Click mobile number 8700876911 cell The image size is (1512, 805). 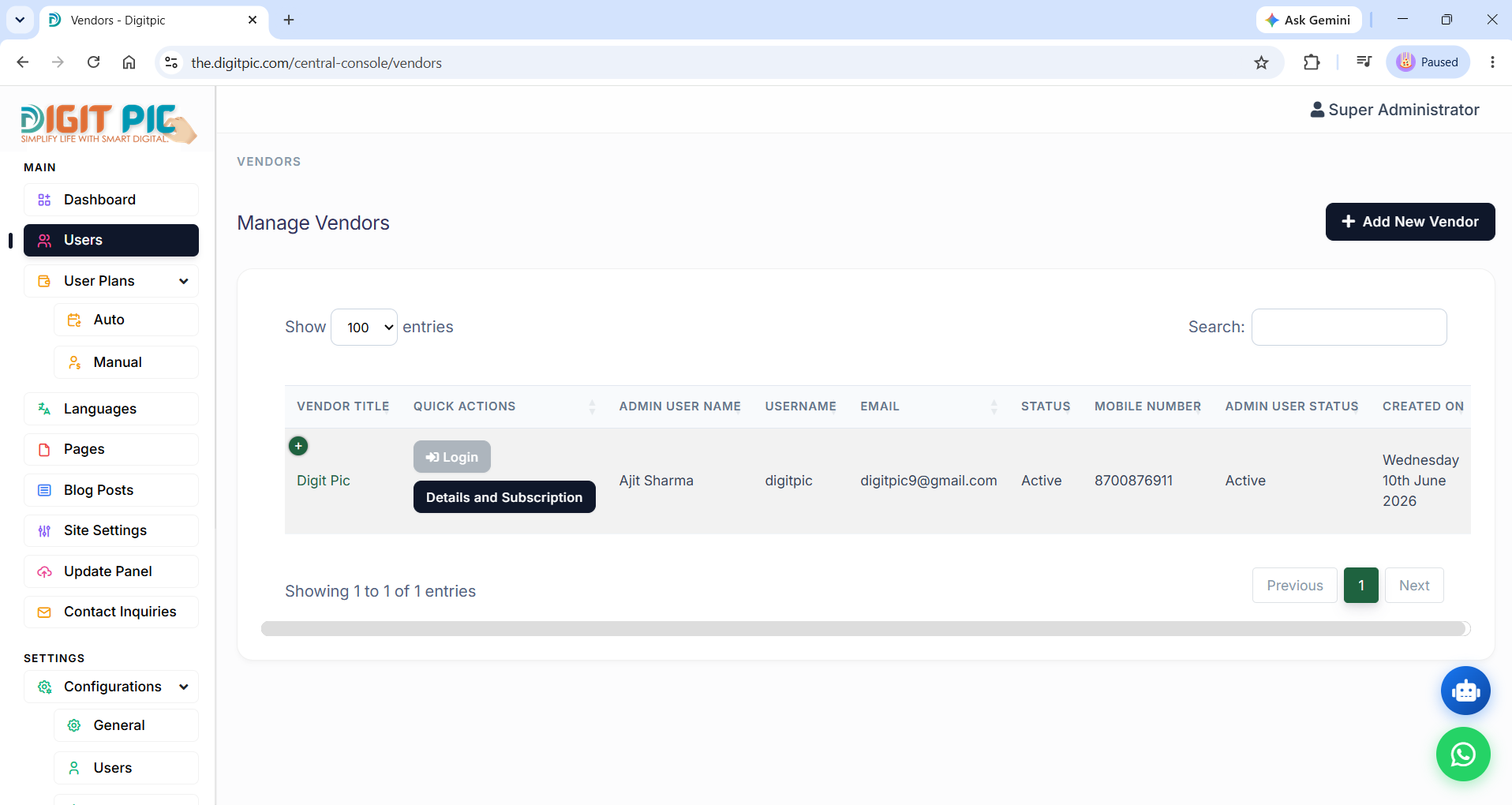pyautogui.click(x=1133, y=481)
